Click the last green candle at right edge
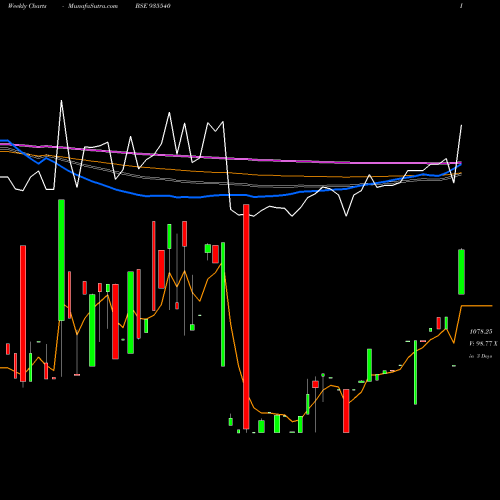The height and width of the screenshot is (500, 500). point(461,272)
